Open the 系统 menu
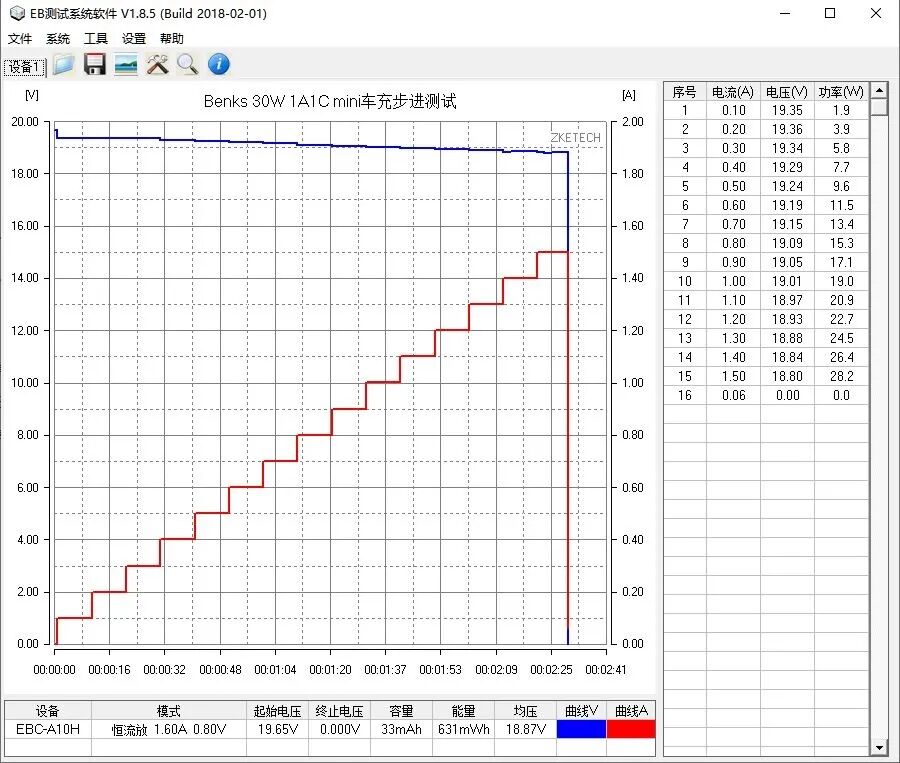The width and height of the screenshot is (900, 763). (x=57, y=38)
